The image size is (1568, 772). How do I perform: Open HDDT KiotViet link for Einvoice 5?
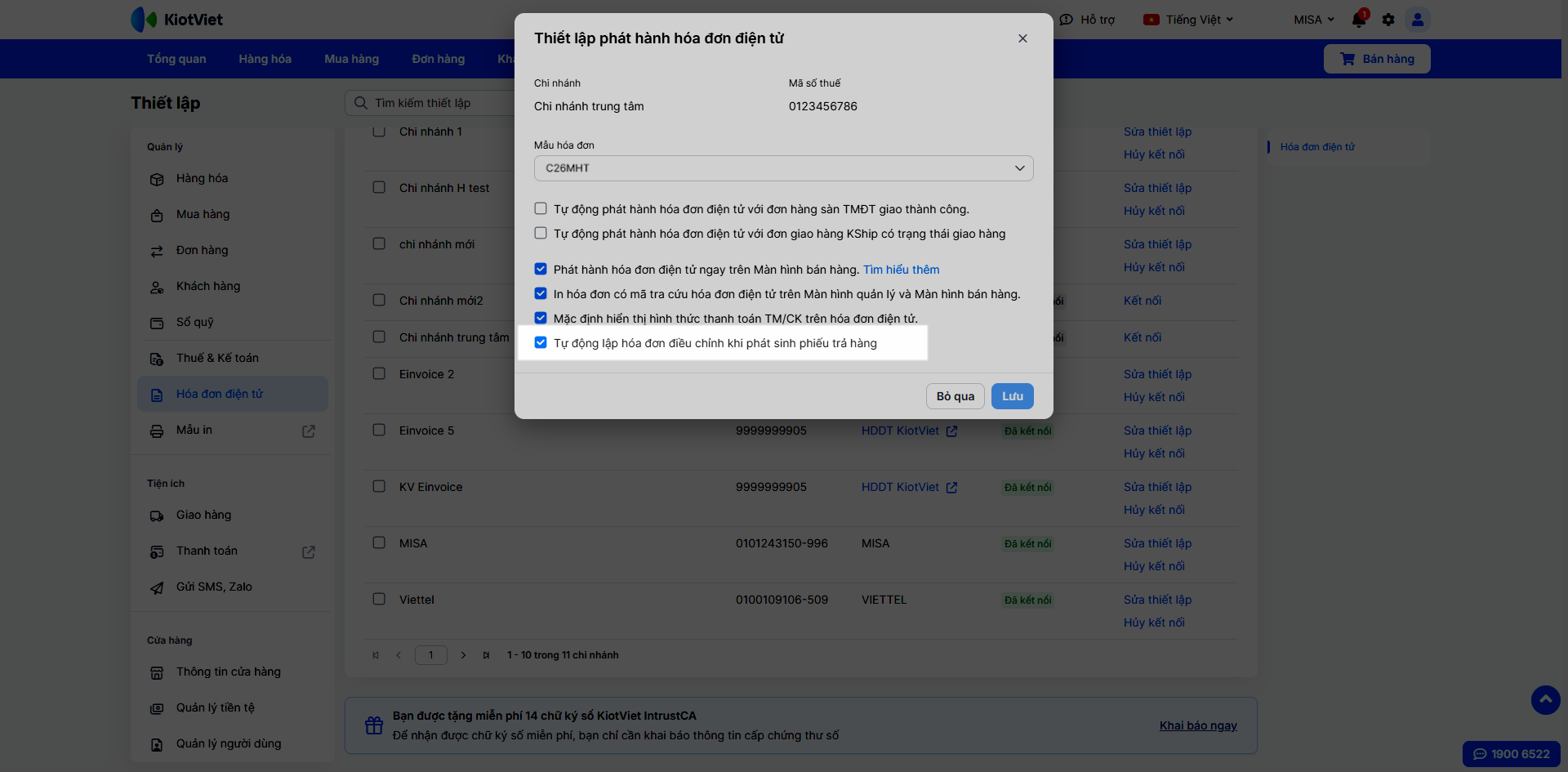tap(909, 431)
